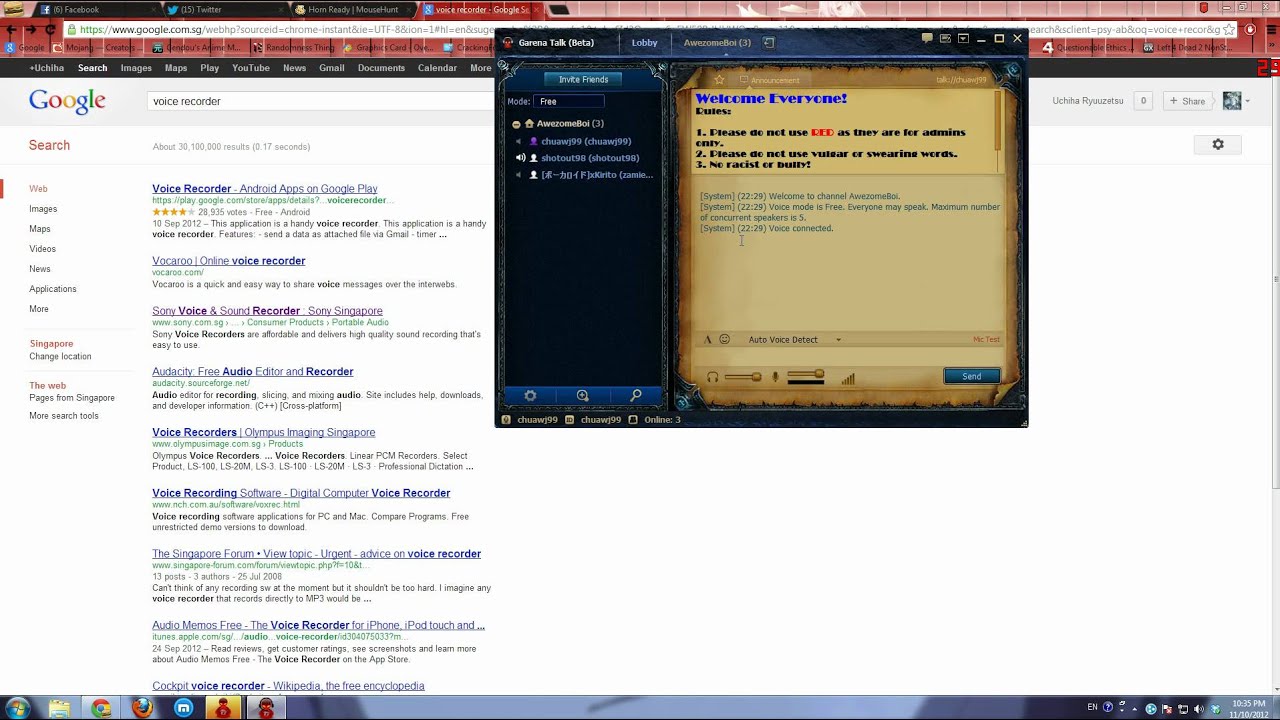
Task: Open the Mode Free dropdown
Action: [x=570, y=101]
